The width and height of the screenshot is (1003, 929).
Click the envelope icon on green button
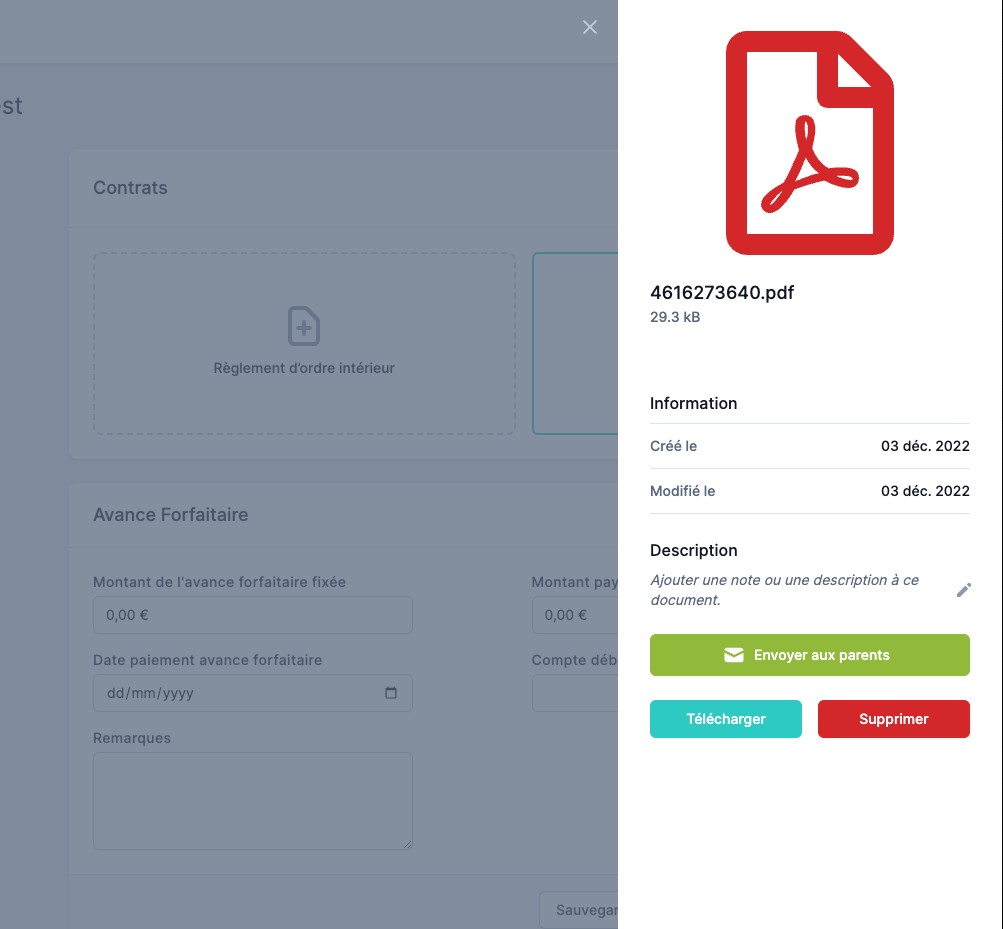[734, 655]
